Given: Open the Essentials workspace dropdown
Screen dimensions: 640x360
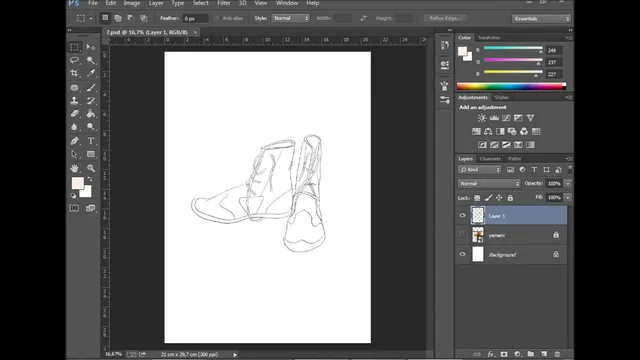Looking at the screenshot, I should [541, 19].
